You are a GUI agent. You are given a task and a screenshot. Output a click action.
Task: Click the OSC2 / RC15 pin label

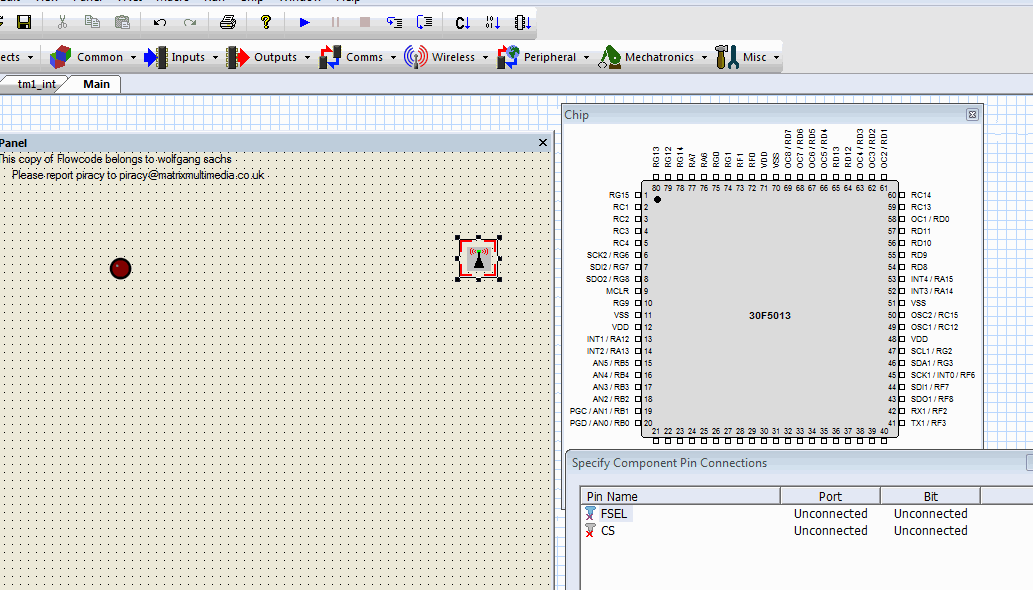[x=934, y=315]
